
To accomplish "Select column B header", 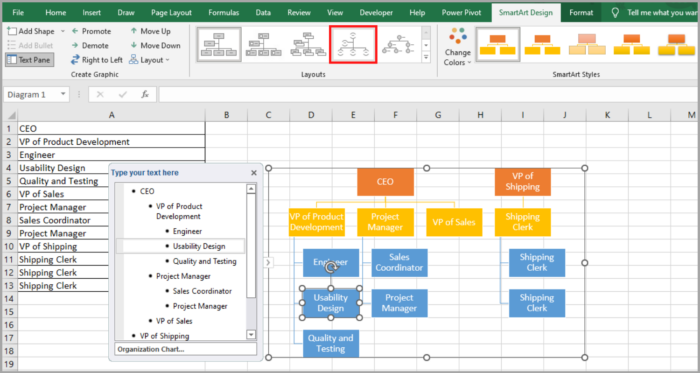I will coord(226,115).
